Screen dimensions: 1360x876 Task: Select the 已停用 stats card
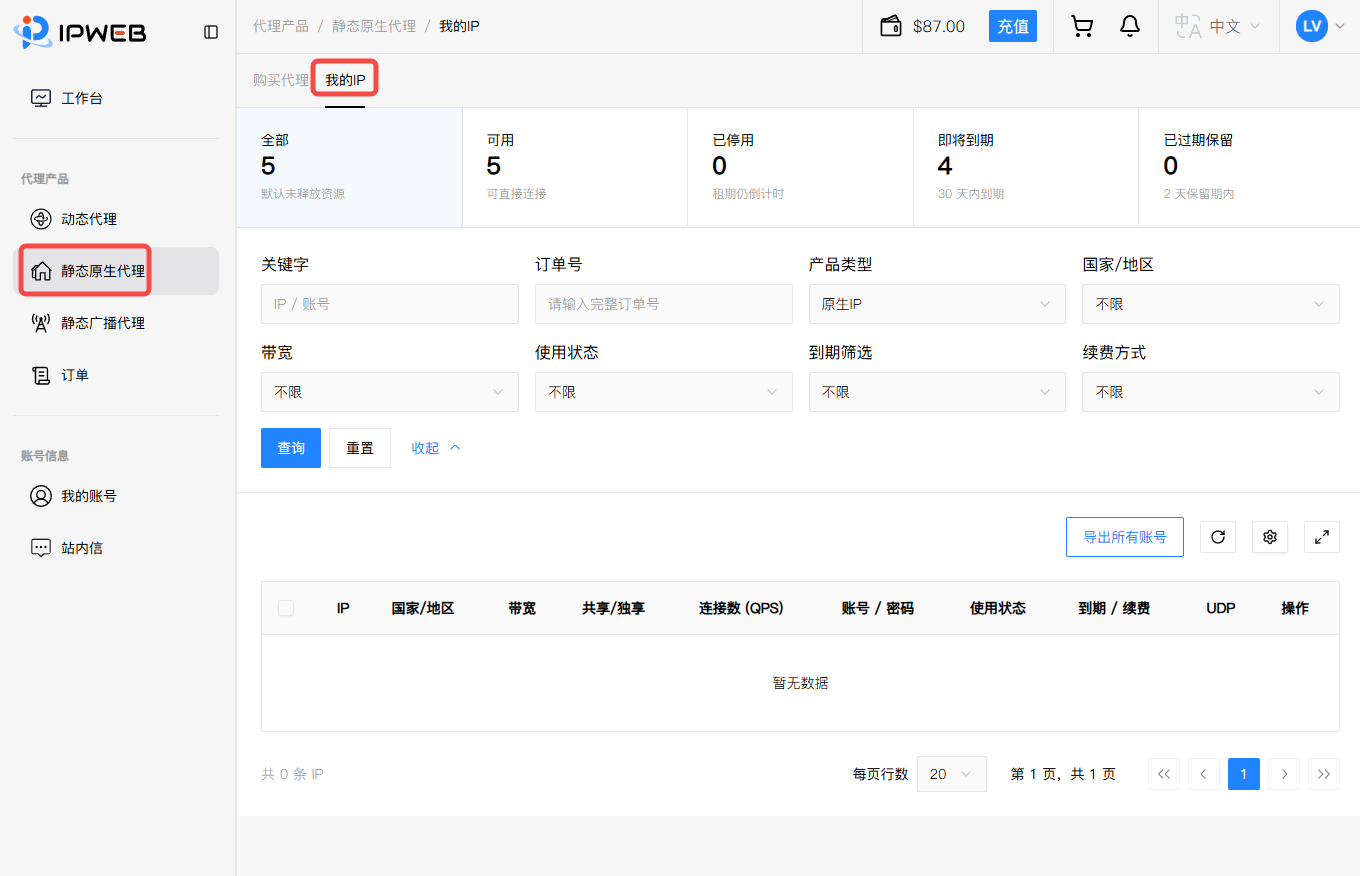pyautogui.click(x=801, y=167)
